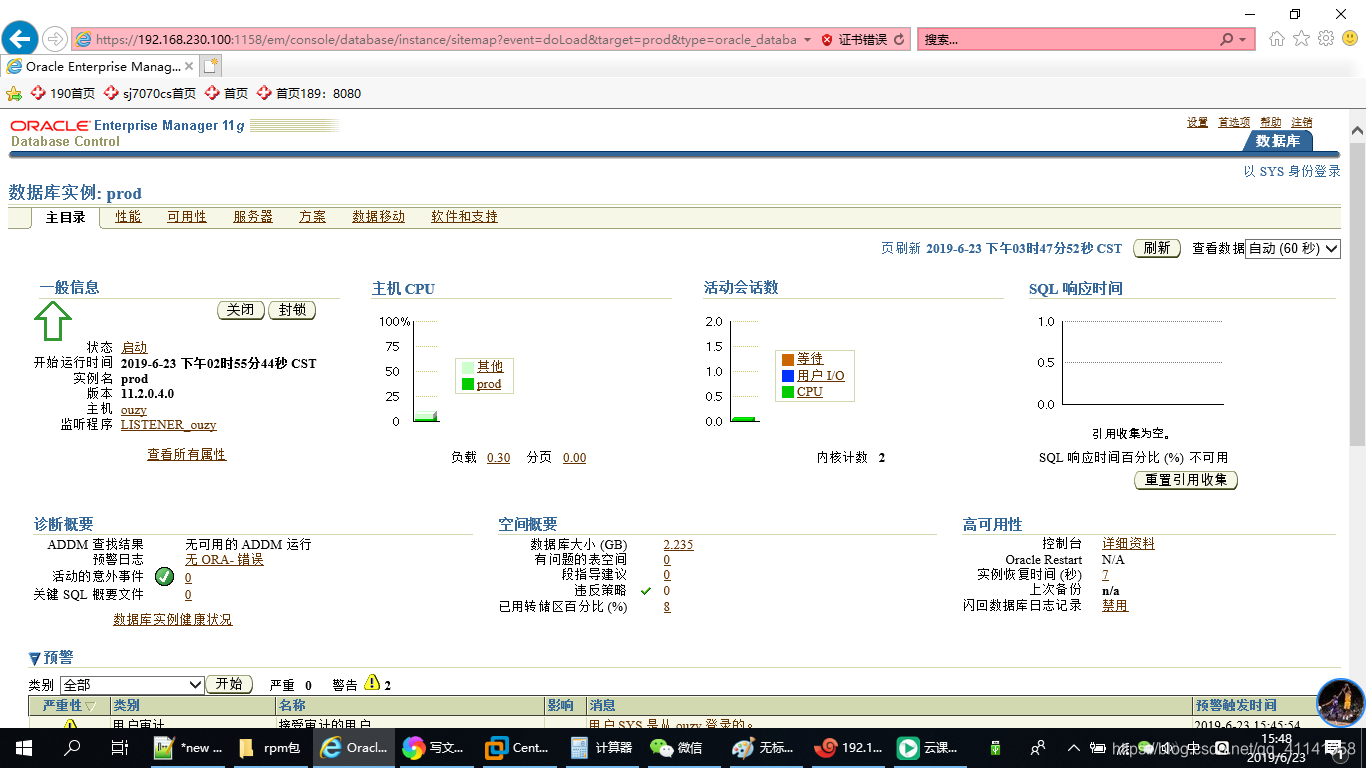Open the browser home icon
This screenshot has width=1366, height=768.
pyautogui.click(x=1276, y=39)
